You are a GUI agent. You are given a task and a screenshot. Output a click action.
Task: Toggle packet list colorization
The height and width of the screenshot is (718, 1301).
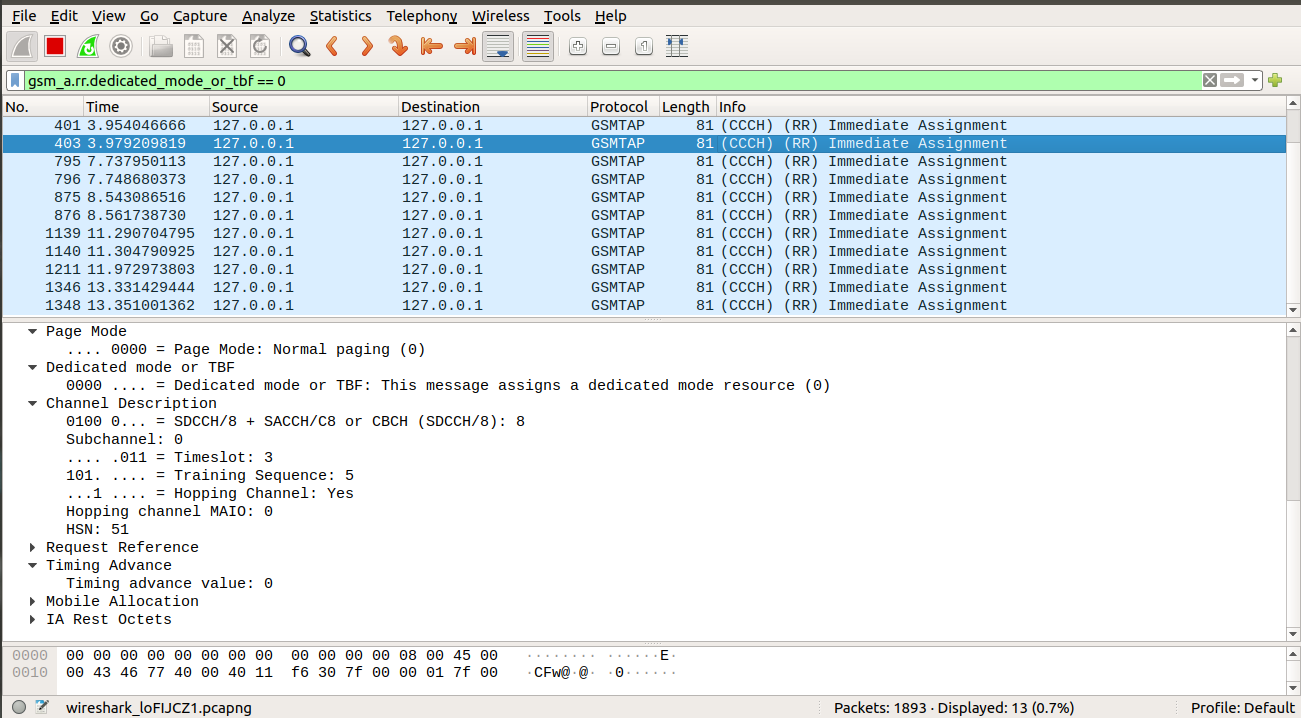pos(538,46)
